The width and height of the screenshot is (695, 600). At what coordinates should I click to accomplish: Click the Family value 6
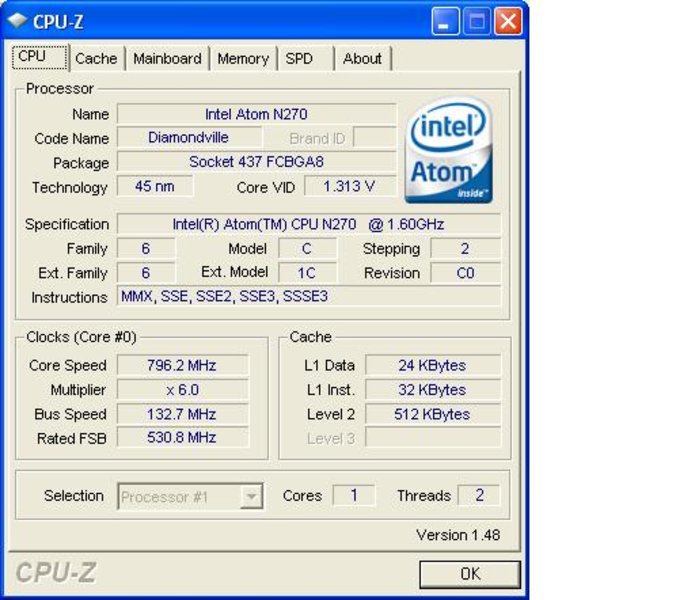pos(146,249)
